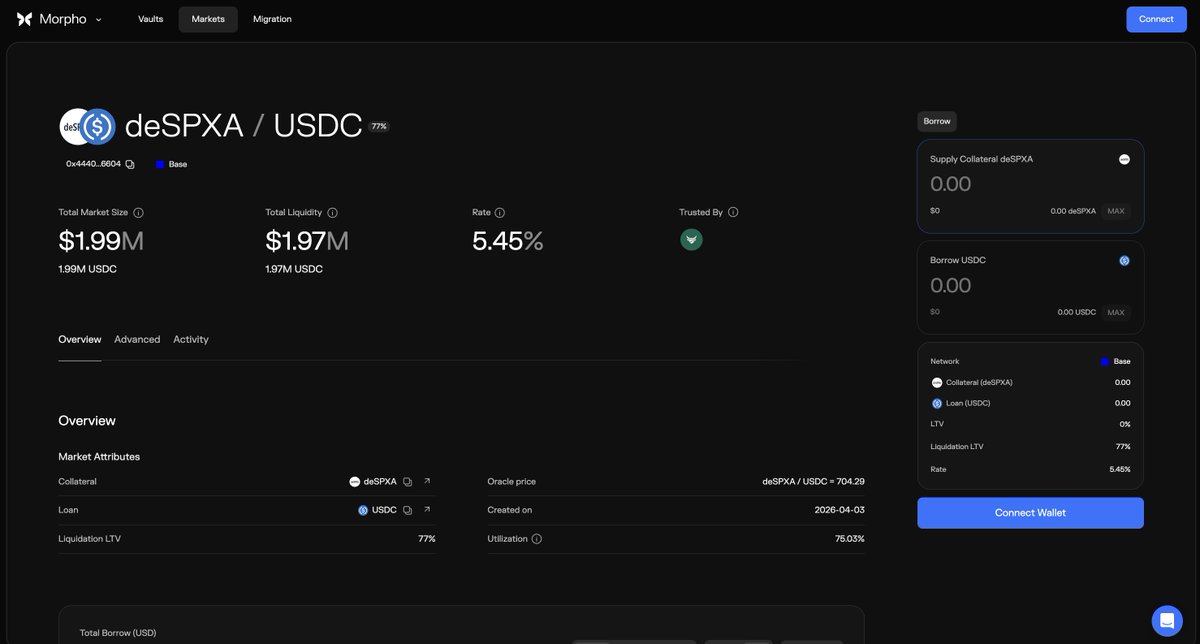Show info icon next to Utilization
This screenshot has height=644, width=1200.
(x=537, y=539)
